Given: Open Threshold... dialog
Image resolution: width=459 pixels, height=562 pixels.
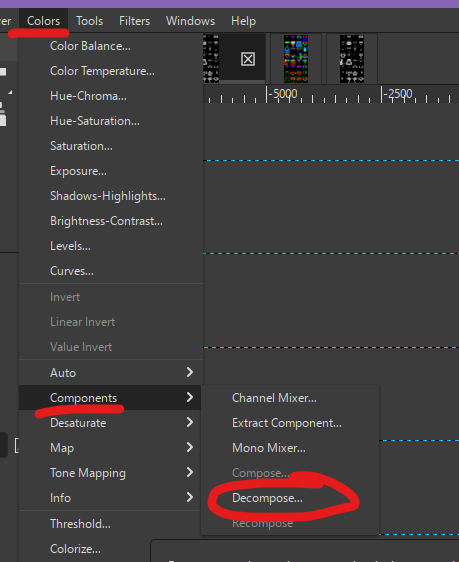Looking at the screenshot, I should (111, 524).
